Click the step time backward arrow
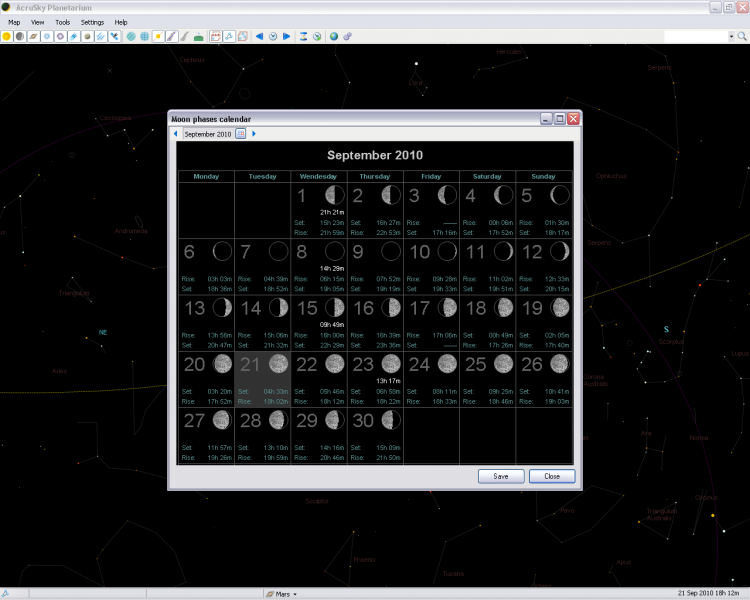The height and width of the screenshot is (600, 750). point(259,36)
